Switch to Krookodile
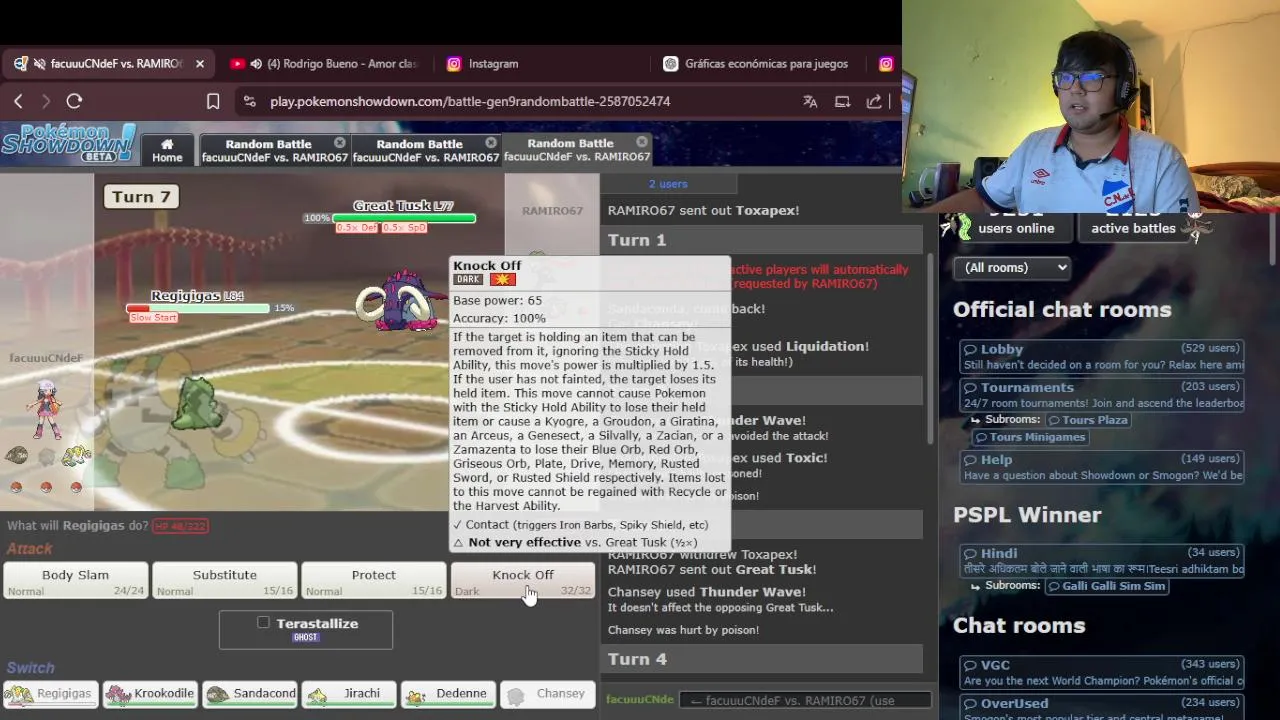Image resolution: width=1280 pixels, height=720 pixels. click(150, 694)
